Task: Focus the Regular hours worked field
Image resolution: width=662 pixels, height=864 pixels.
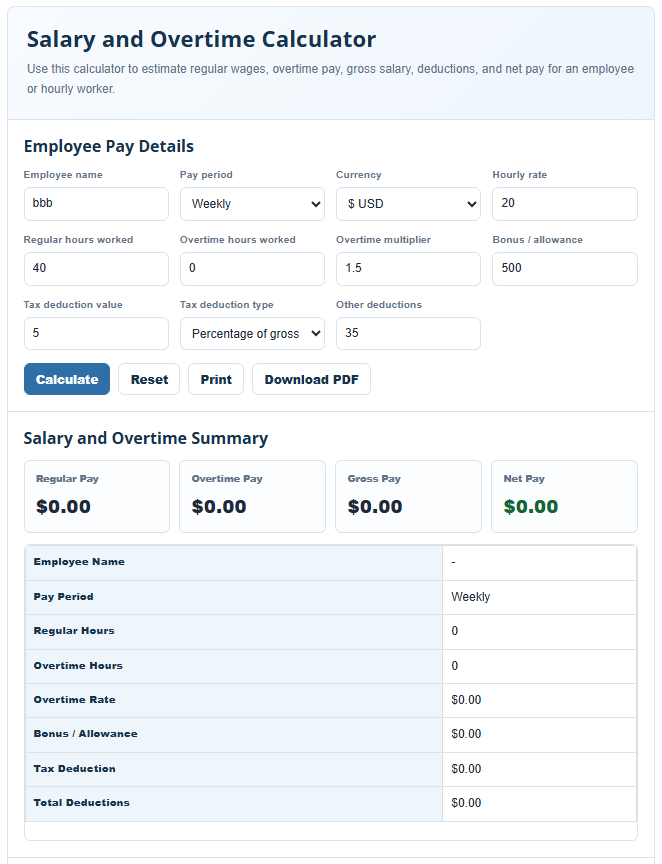Action: (x=96, y=269)
